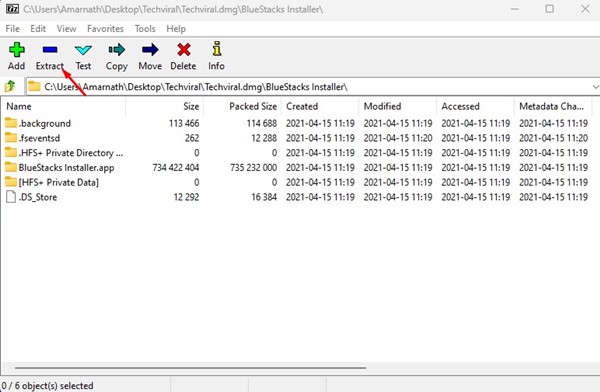Viewport: 600px width, 392px height.
Task: Click the .DS_Store file icon
Action: pyautogui.click(x=11, y=197)
